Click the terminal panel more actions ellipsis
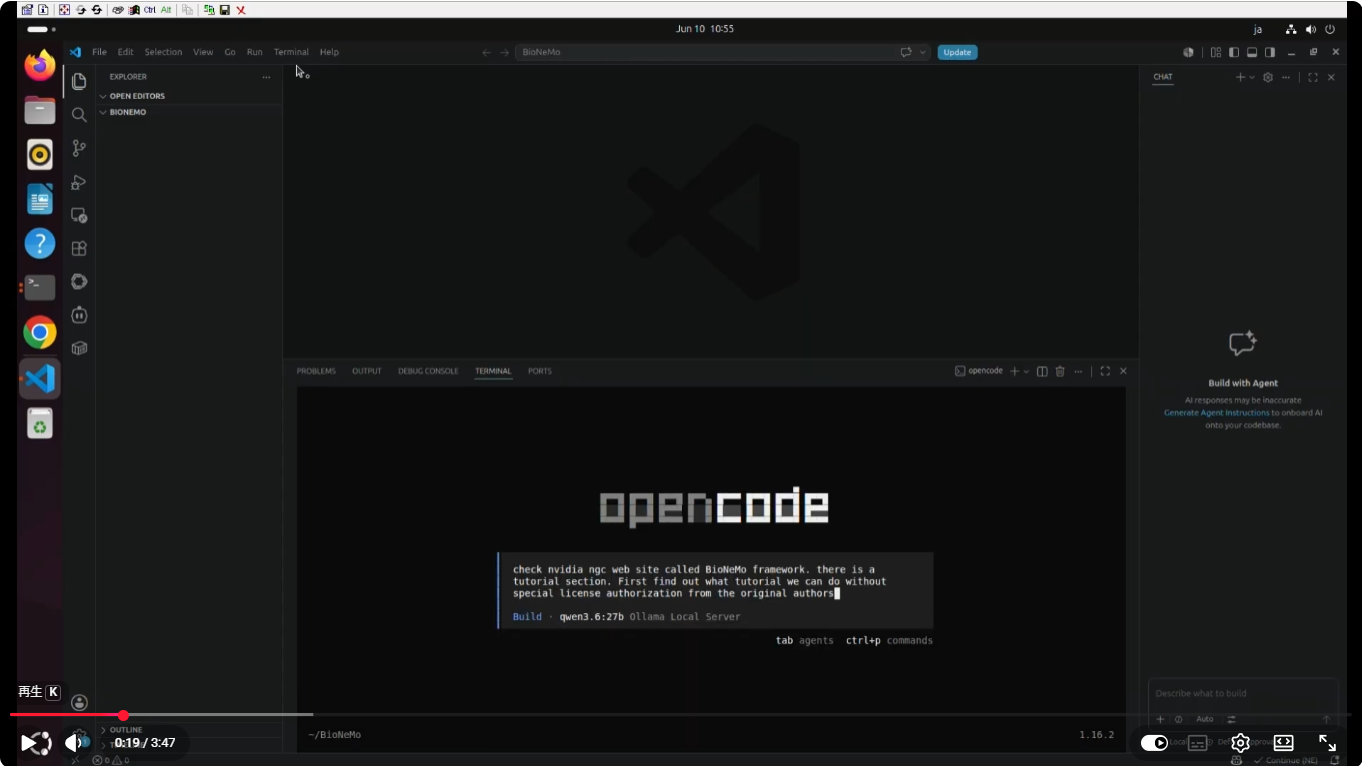 1078,371
